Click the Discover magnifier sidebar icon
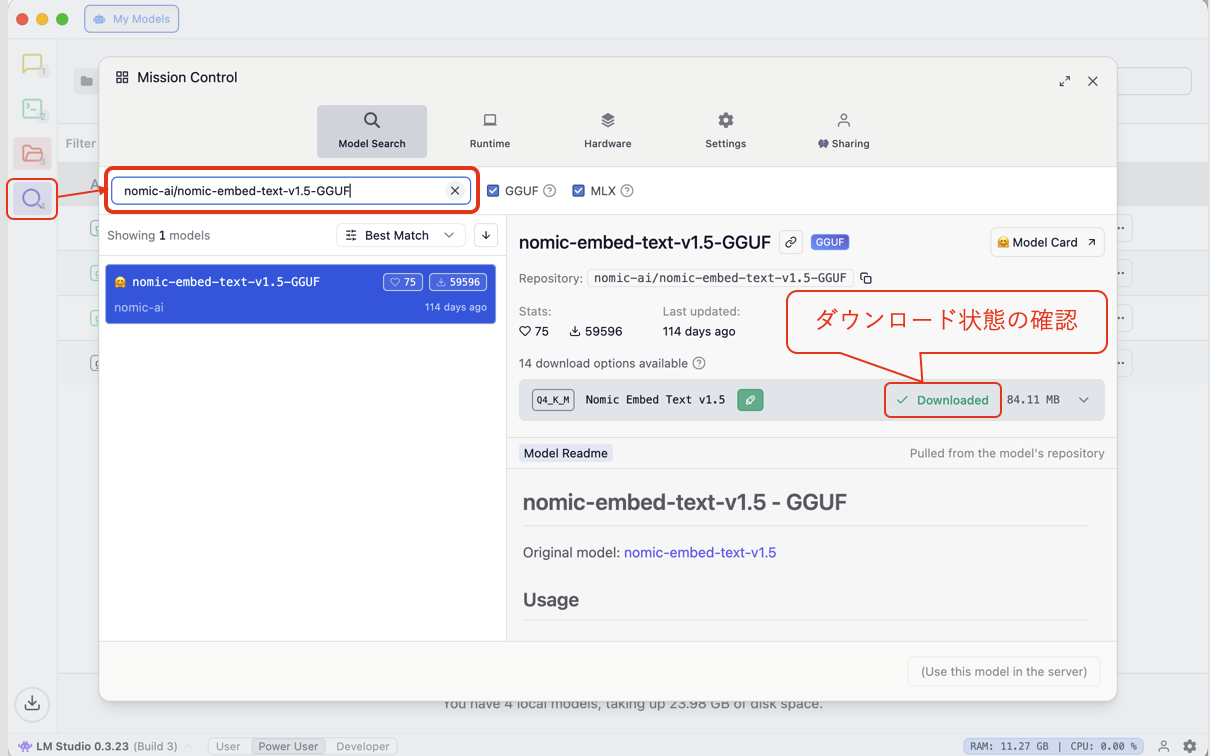The height and width of the screenshot is (756, 1210). pos(32,199)
